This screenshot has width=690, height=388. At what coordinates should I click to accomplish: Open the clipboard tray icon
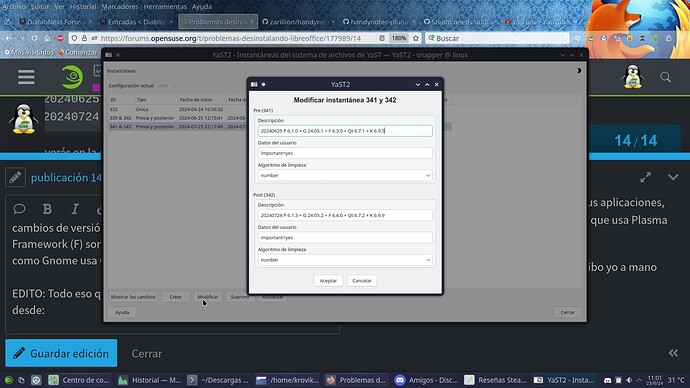pyautogui.click(x=618, y=380)
